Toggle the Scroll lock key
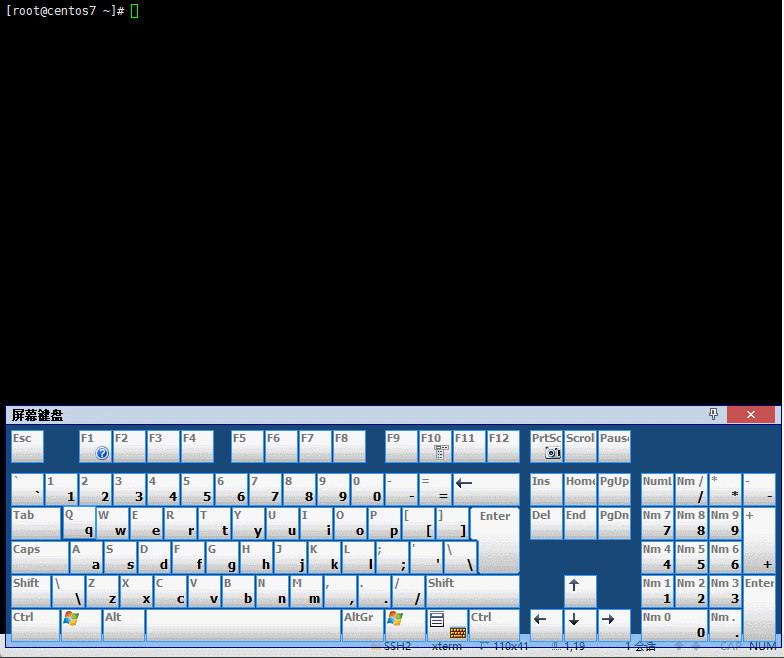The width and height of the screenshot is (784, 658). (580, 446)
